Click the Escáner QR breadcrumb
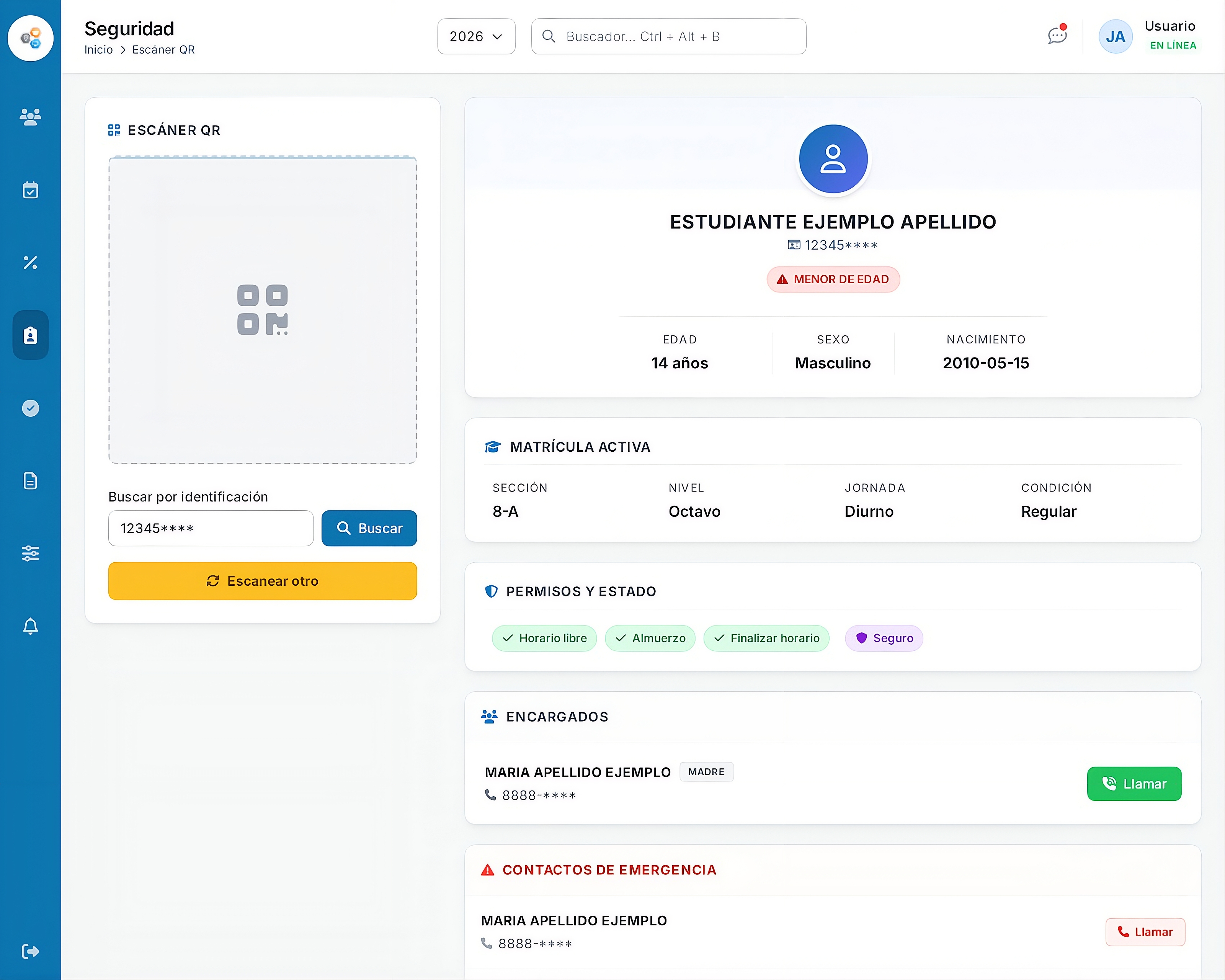This screenshot has height=980, width=1225. pos(163,49)
